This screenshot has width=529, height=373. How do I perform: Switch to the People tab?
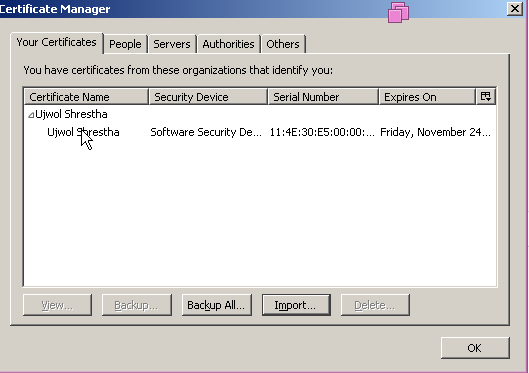(125, 44)
